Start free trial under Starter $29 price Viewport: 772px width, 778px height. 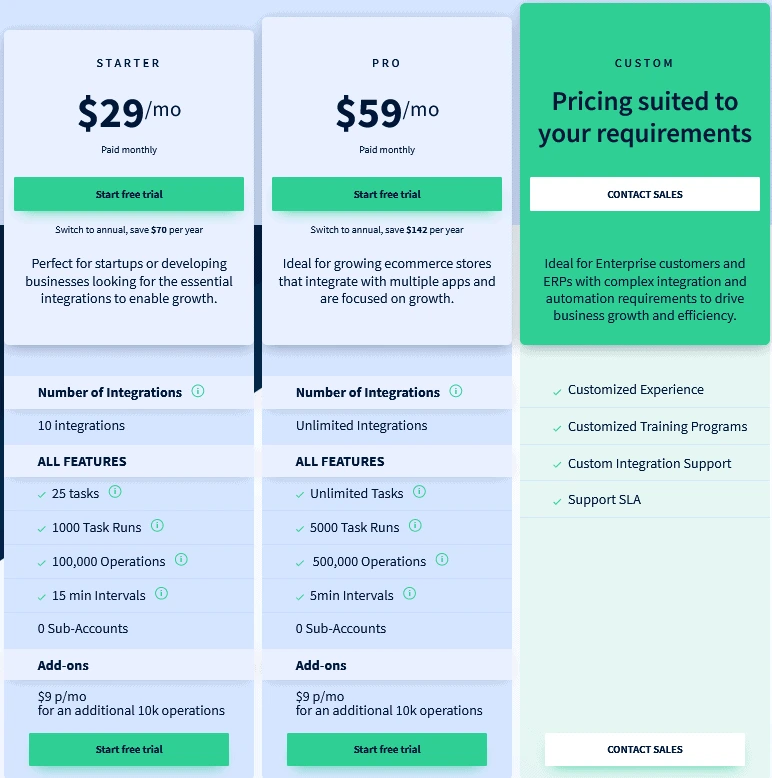[x=129, y=194]
